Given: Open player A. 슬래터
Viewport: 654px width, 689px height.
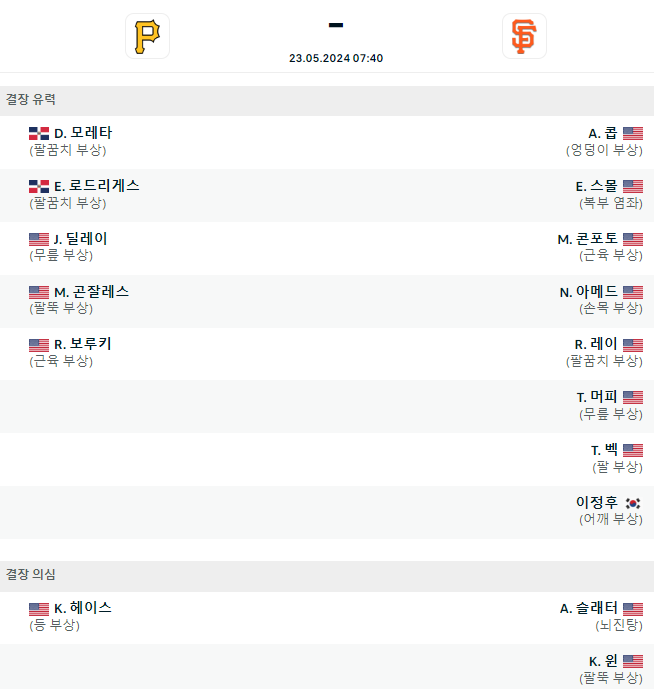Looking at the screenshot, I should (x=589, y=609).
